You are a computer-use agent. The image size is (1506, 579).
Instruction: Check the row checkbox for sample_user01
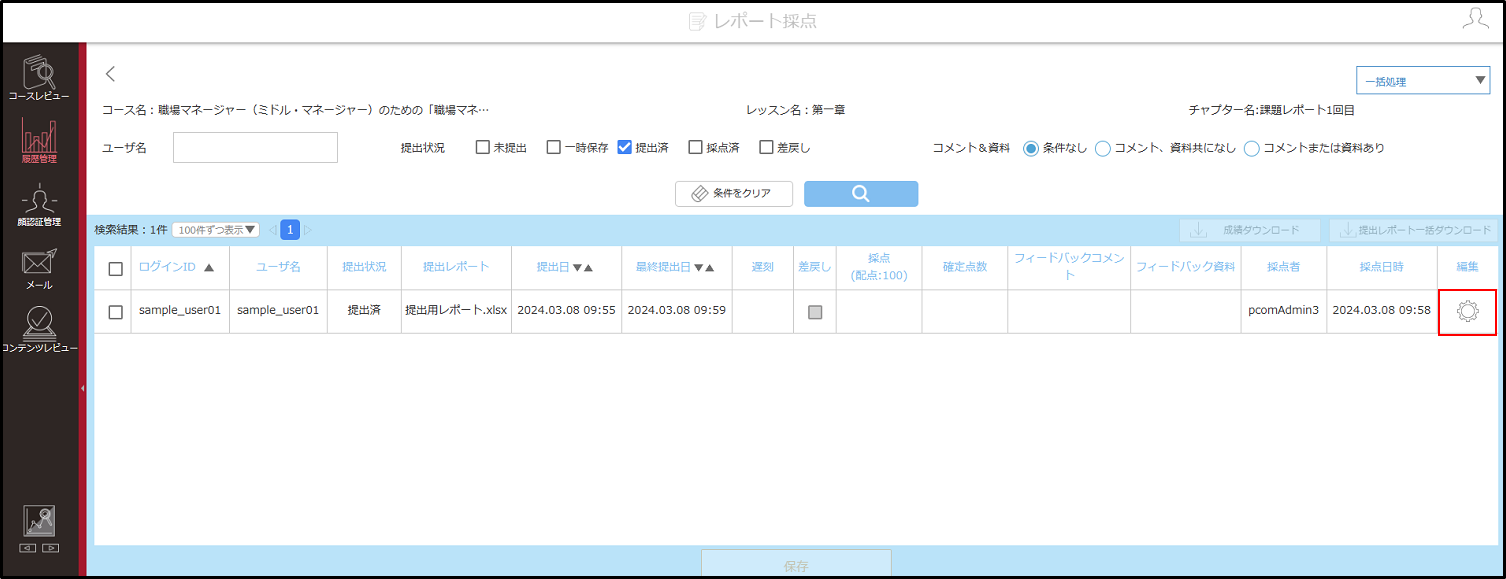[115, 312]
